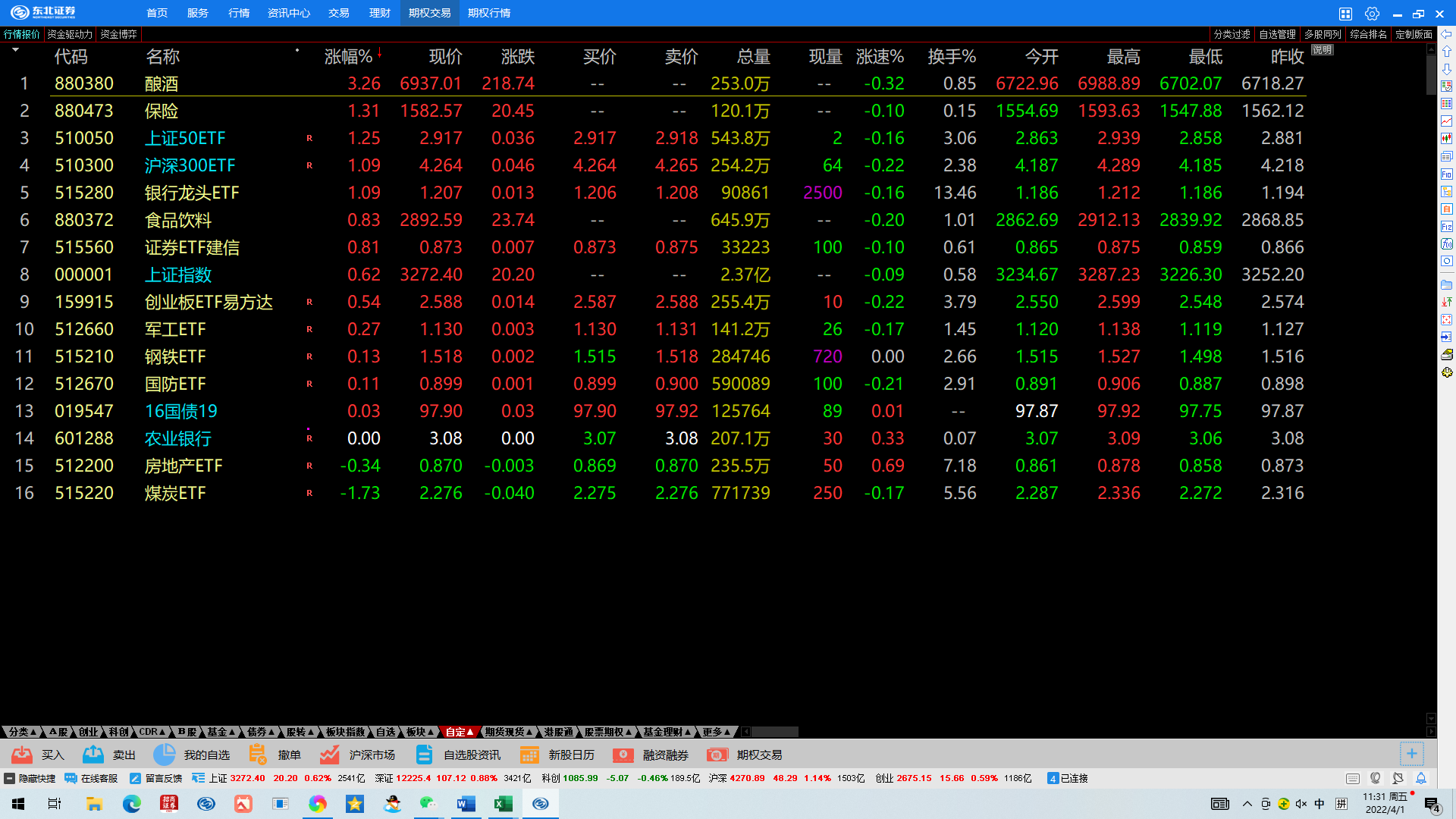This screenshot has height=819, width=1456.
Task: Expand the 分类▲ category dropdown tab
Action: pos(22,732)
